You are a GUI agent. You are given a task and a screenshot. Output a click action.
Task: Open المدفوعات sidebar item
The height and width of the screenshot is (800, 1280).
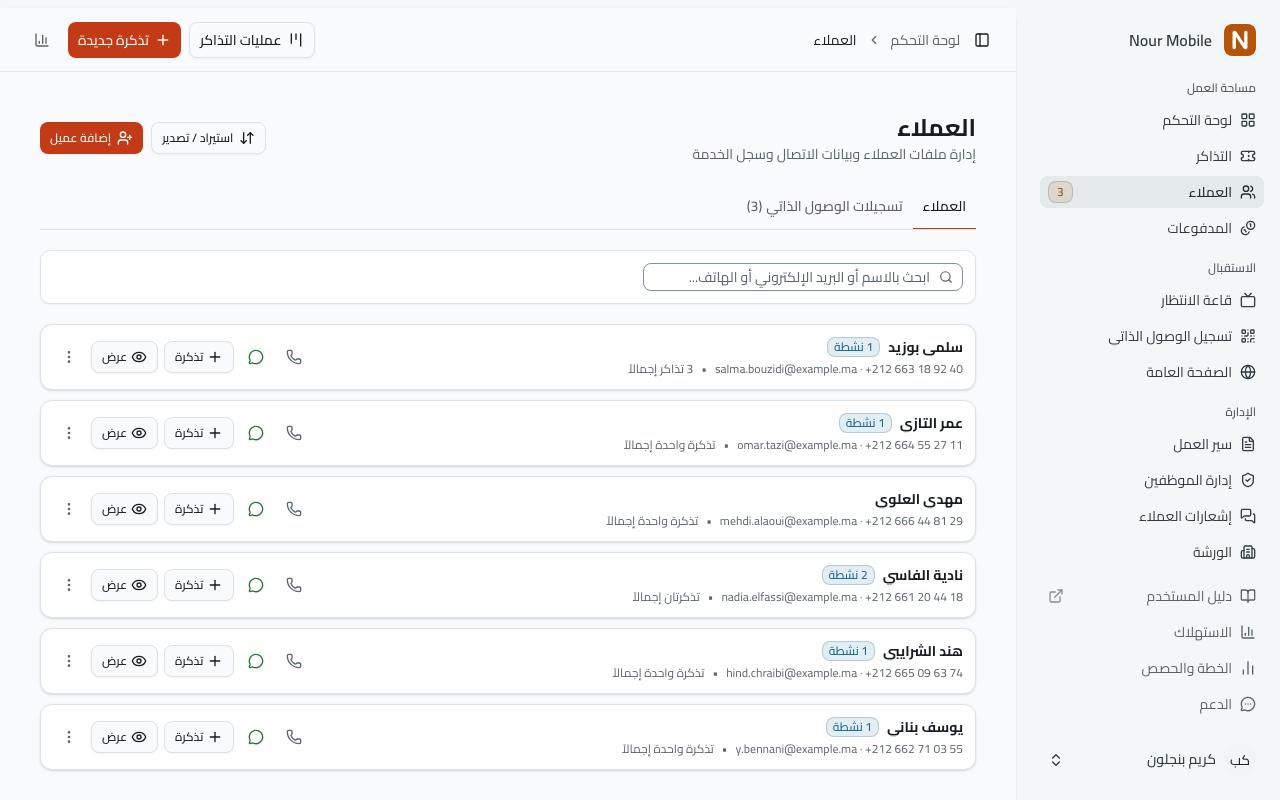click(1152, 228)
